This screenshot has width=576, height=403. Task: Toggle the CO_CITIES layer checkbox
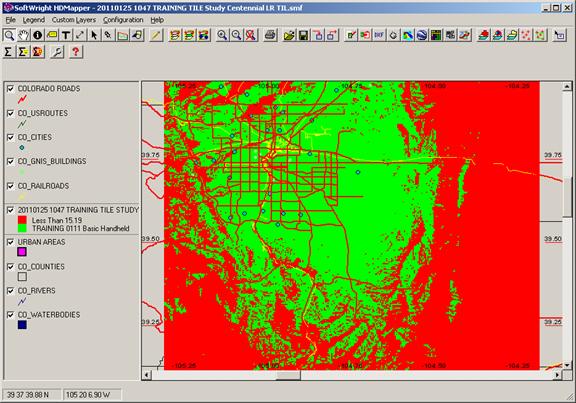pos(11,137)
